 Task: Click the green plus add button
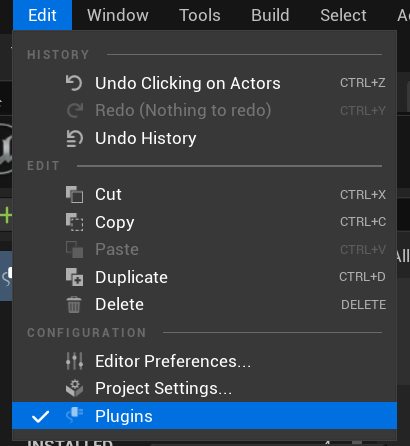point(6,215)
